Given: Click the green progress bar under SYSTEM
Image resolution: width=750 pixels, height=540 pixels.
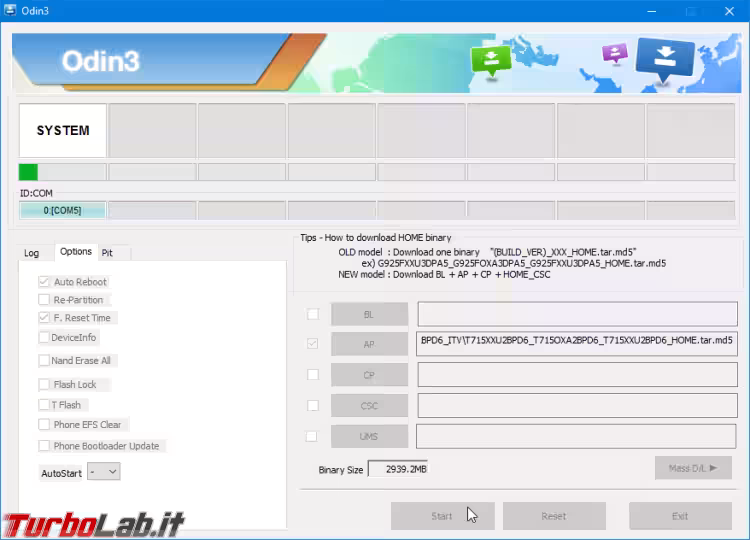Looking at the screenshot, I should click(x=63, y=172).
